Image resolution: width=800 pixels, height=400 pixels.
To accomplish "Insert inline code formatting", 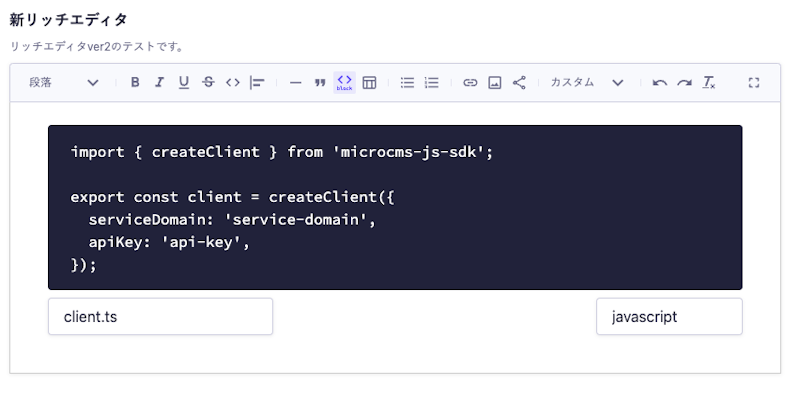I will (233, 83).
